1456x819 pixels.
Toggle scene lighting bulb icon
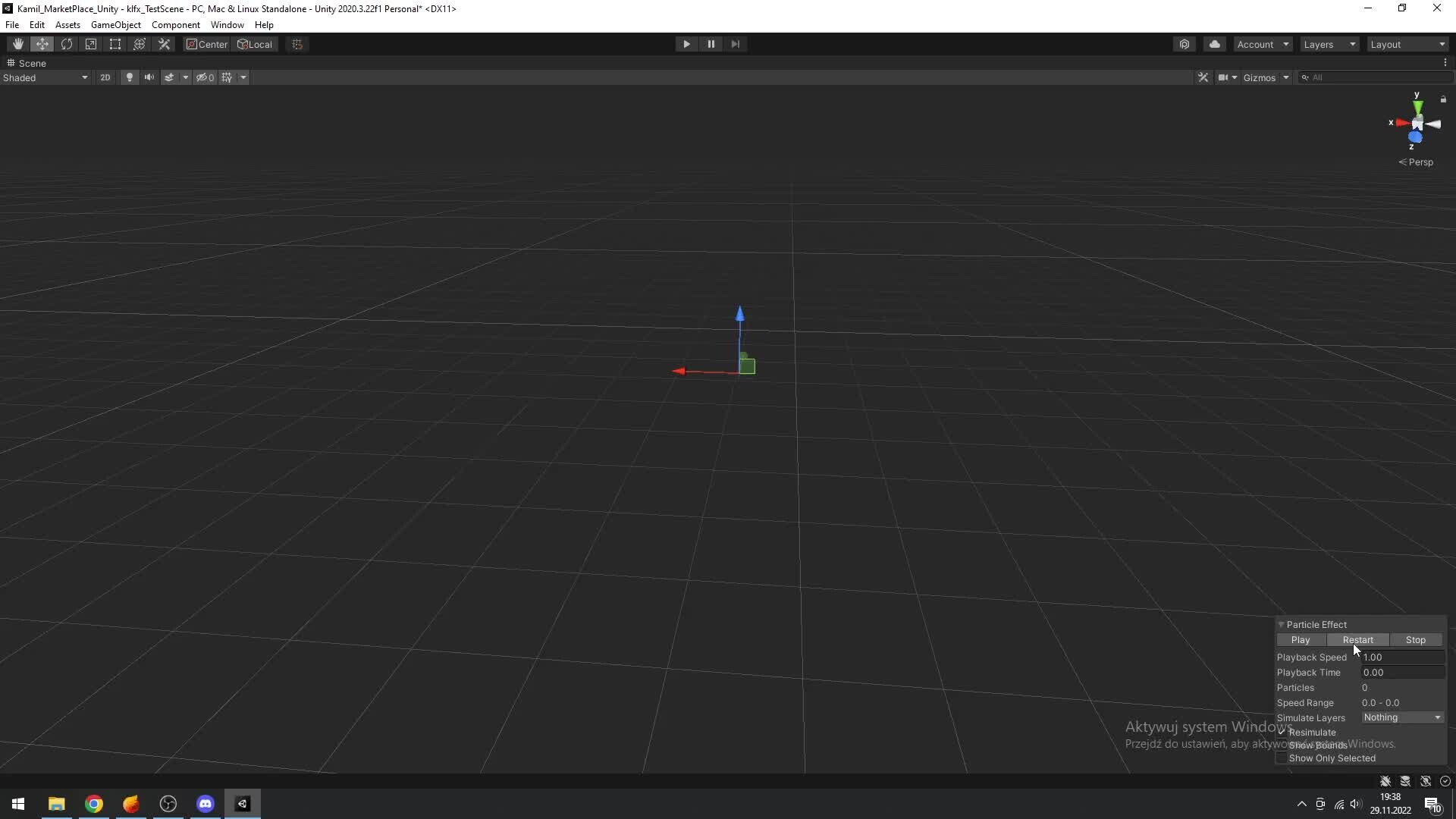click(130, 77)
